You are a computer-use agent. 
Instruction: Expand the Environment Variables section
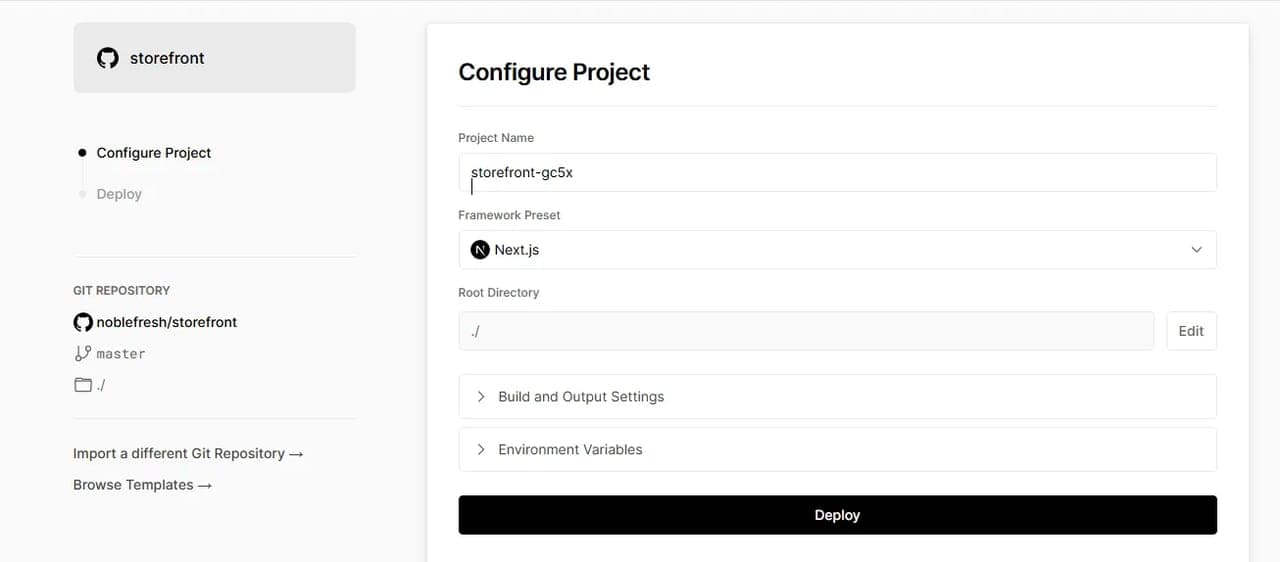coord(837,449)
